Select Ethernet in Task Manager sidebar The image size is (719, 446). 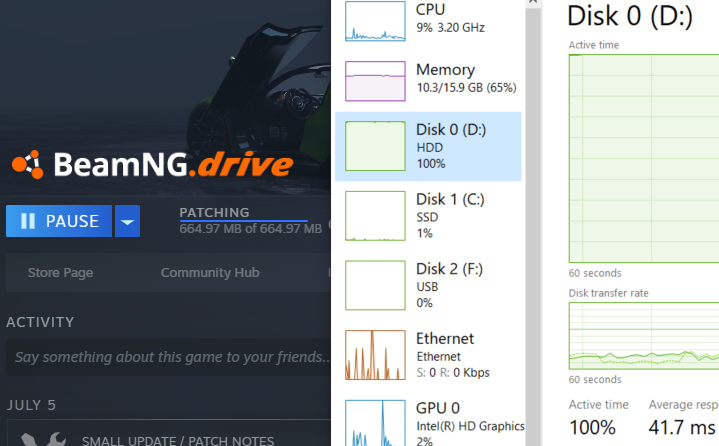tap(428, 355)
